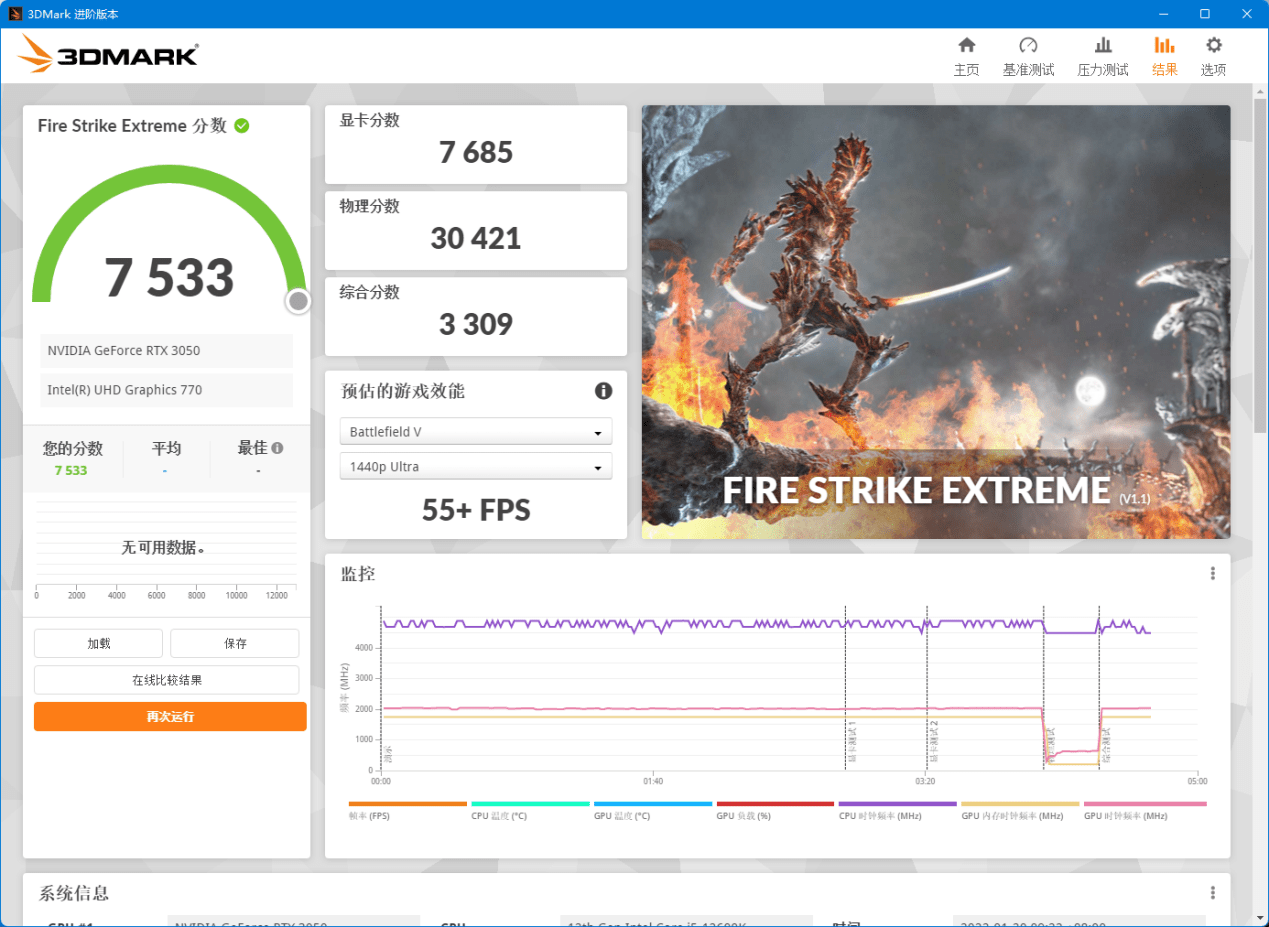Switch to the 结果 results icon

[x=1163, y=55]
